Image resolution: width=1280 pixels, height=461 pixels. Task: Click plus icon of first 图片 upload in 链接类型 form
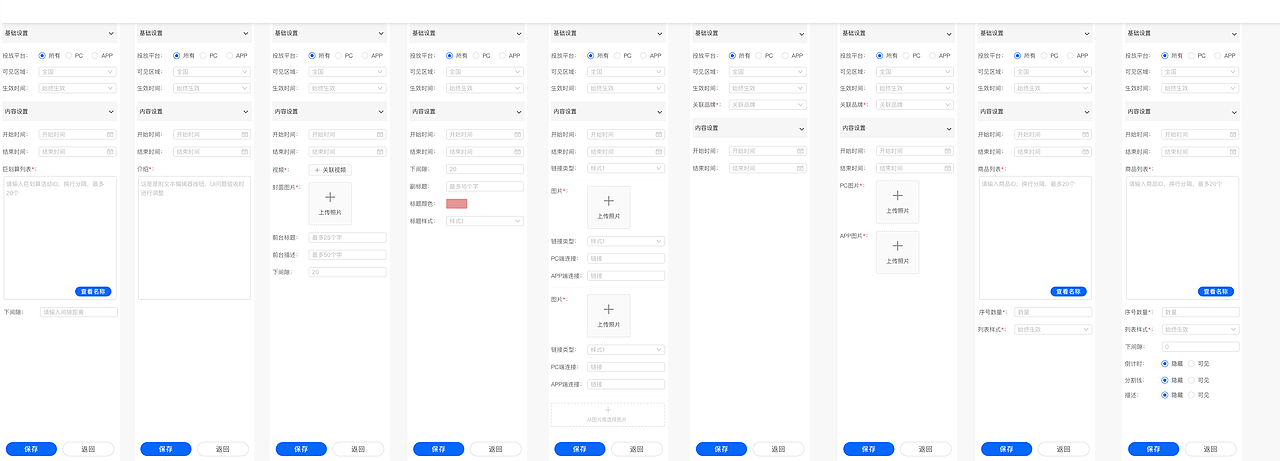tap(608, 201)
